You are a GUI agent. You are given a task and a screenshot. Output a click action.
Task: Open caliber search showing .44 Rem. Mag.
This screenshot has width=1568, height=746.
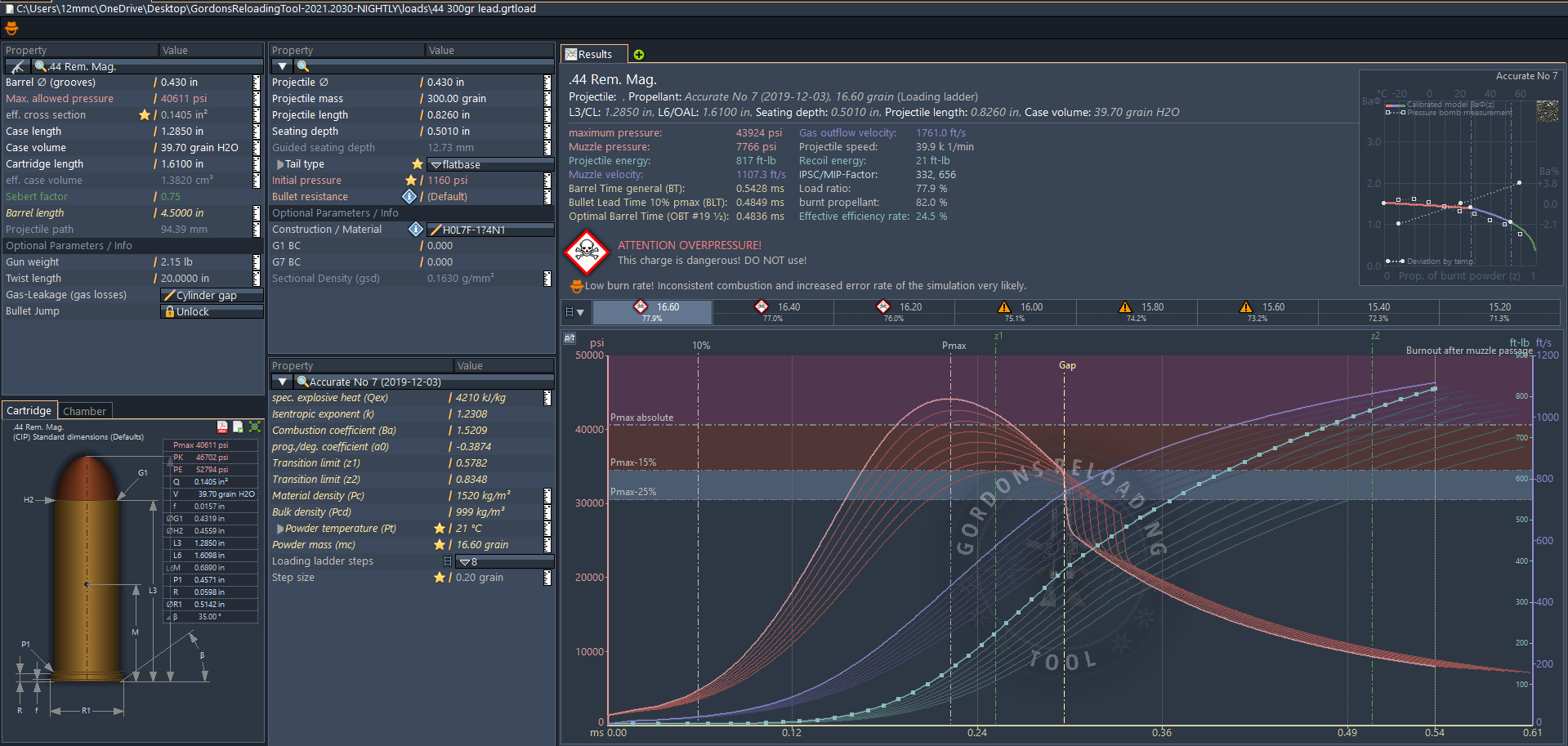147,66
